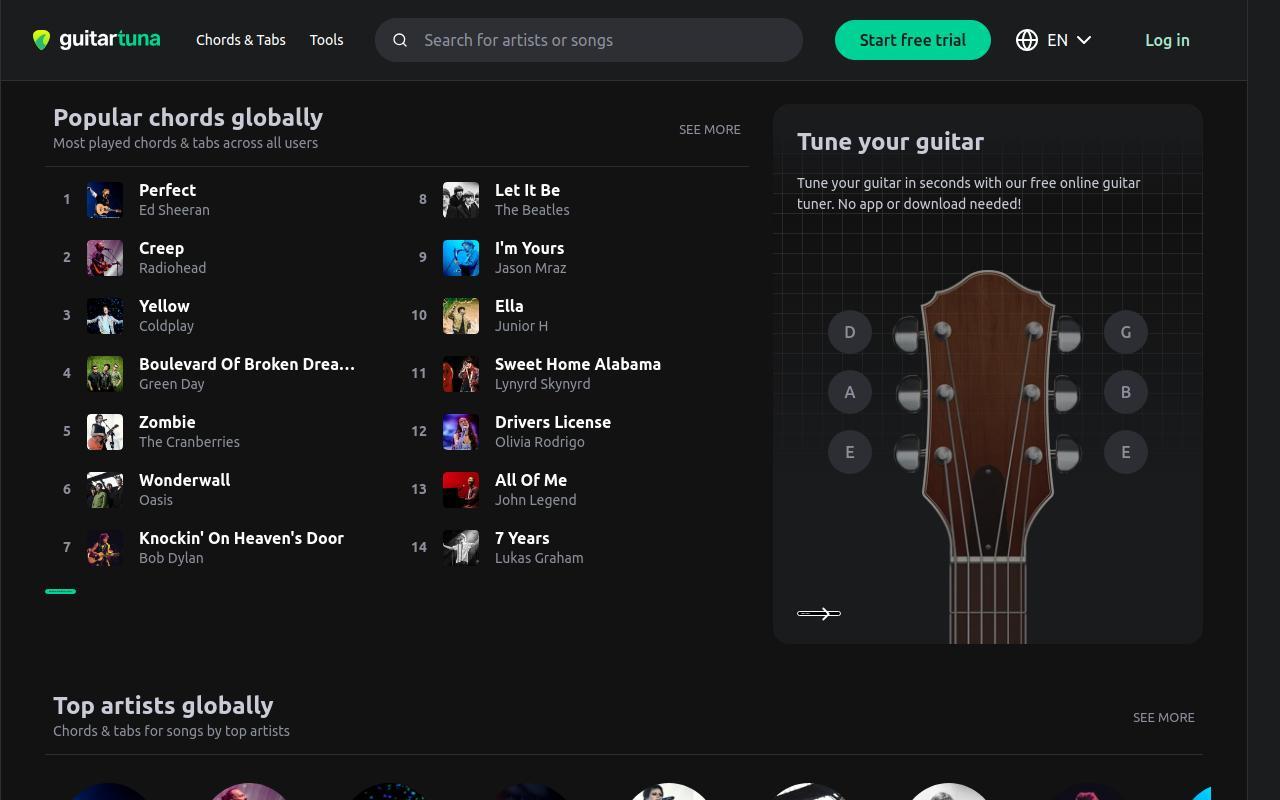
Task: Open Zombie album thumbnail
Action: (x=105, y=432)
